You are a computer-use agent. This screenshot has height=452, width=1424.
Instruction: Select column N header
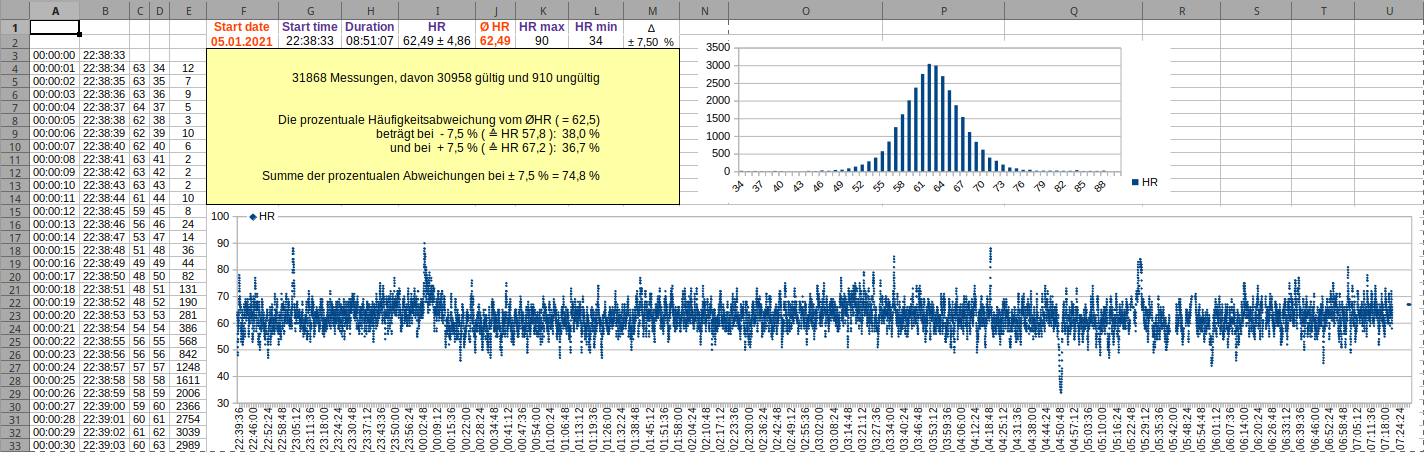(704, 11)
